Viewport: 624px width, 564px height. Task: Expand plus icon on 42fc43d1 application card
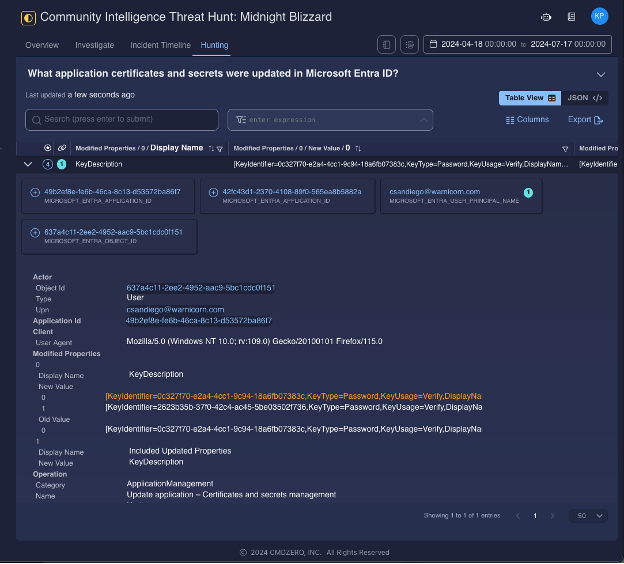213,192
